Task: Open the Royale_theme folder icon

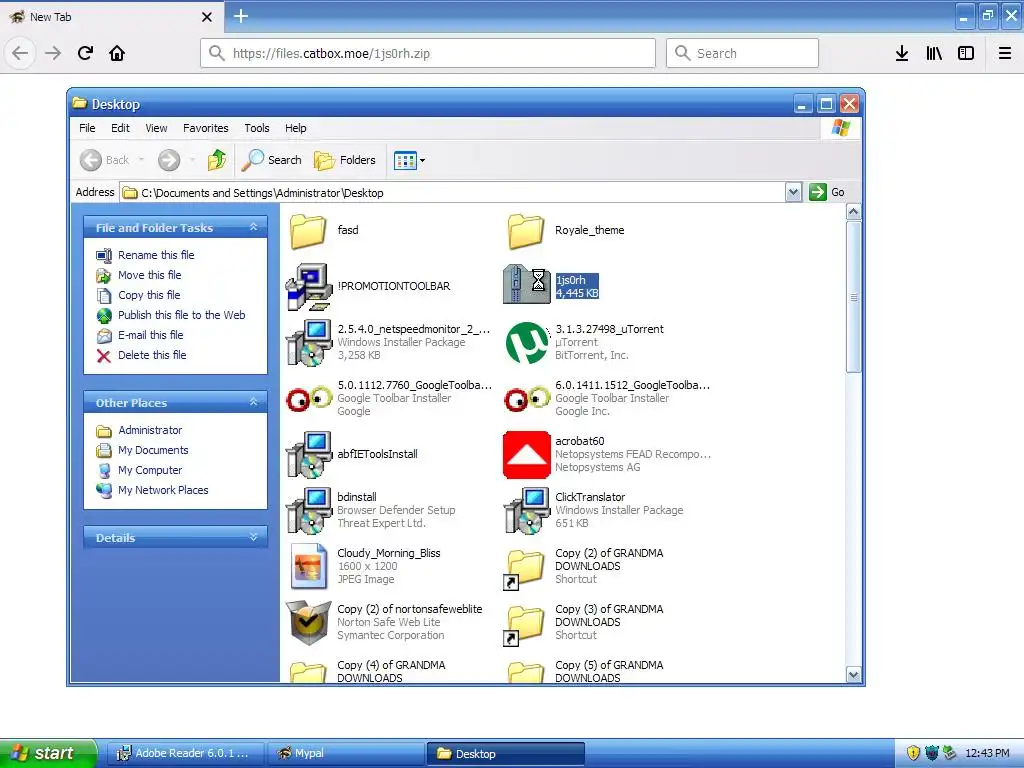Action: [x=526, y=231]
